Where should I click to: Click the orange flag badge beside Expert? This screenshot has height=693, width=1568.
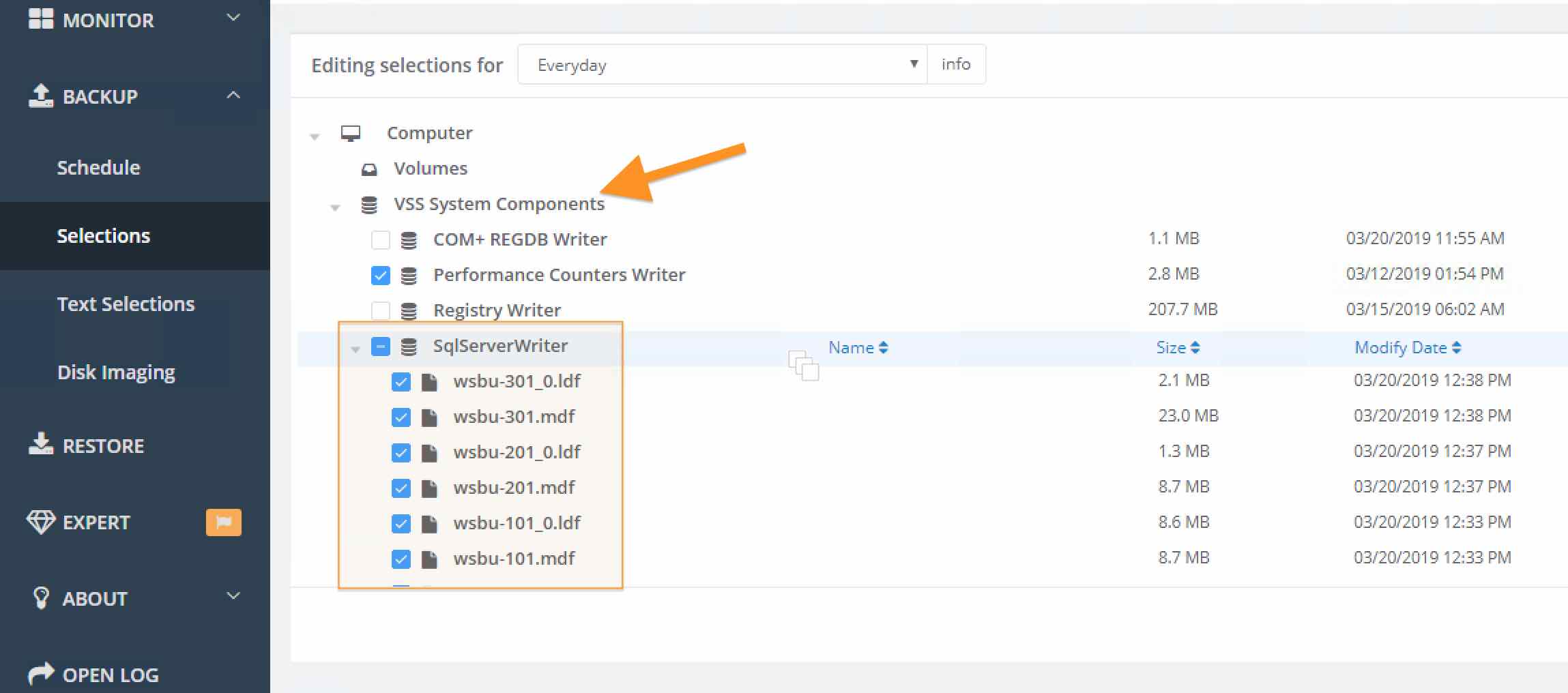tap(224, 522)
